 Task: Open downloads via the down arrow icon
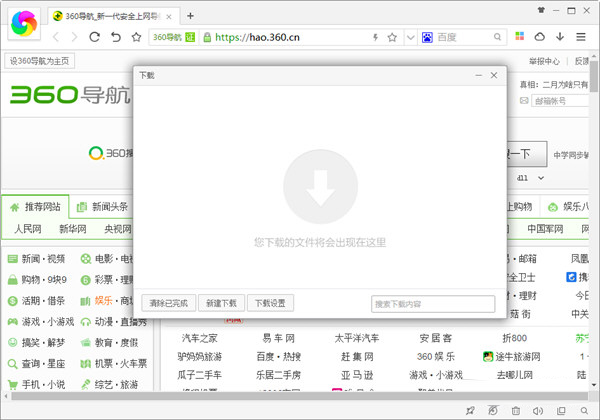[560, 37]
